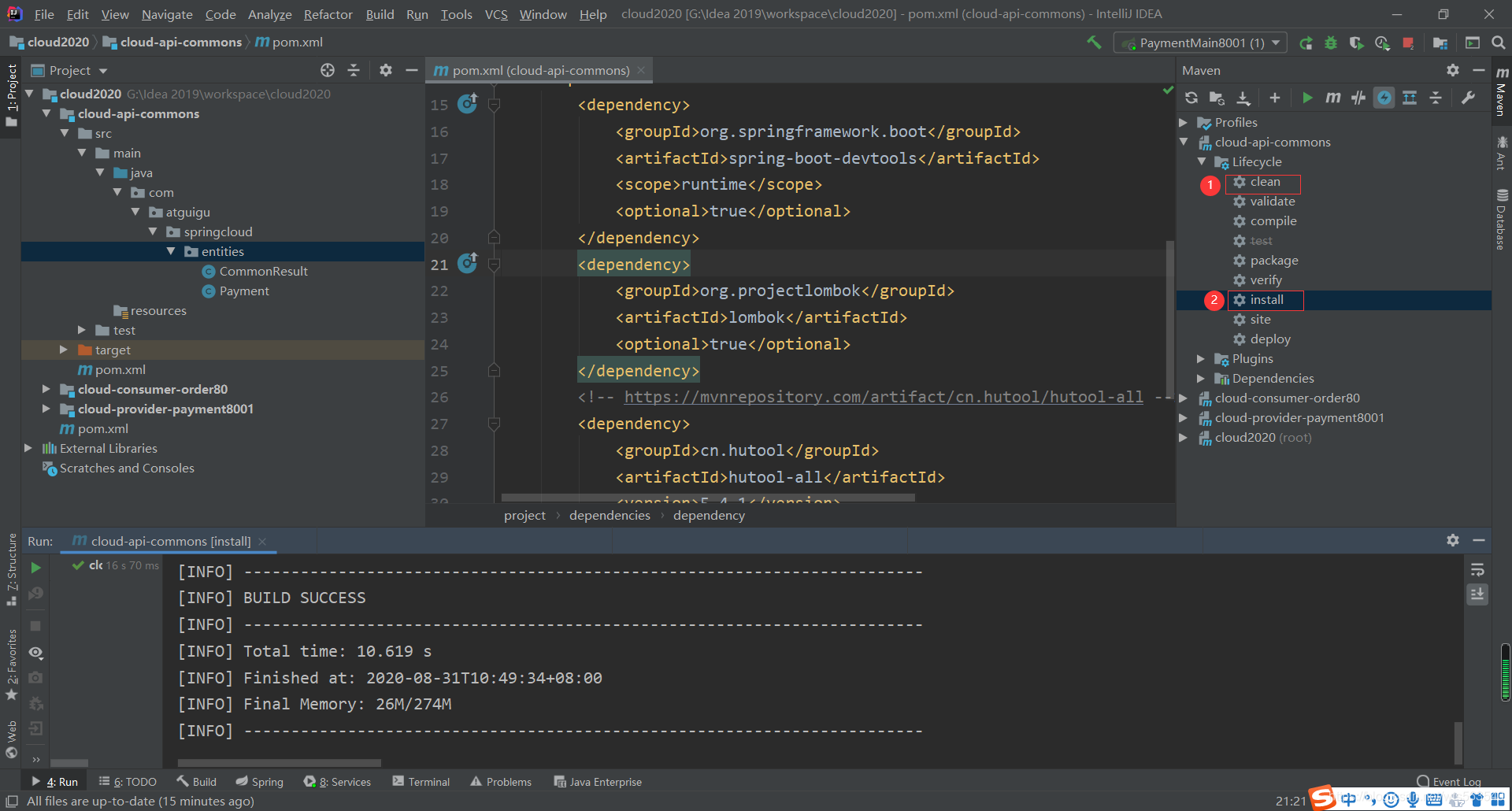The width and height of the screenshot is (1512, 811).
Task: Expand the target folder
Action: (x=64, y=350)
